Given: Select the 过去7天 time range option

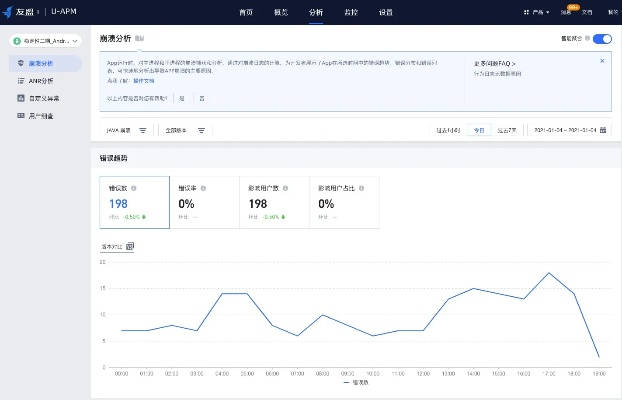Looking at the screenshot, I should (x=507, y=130).
